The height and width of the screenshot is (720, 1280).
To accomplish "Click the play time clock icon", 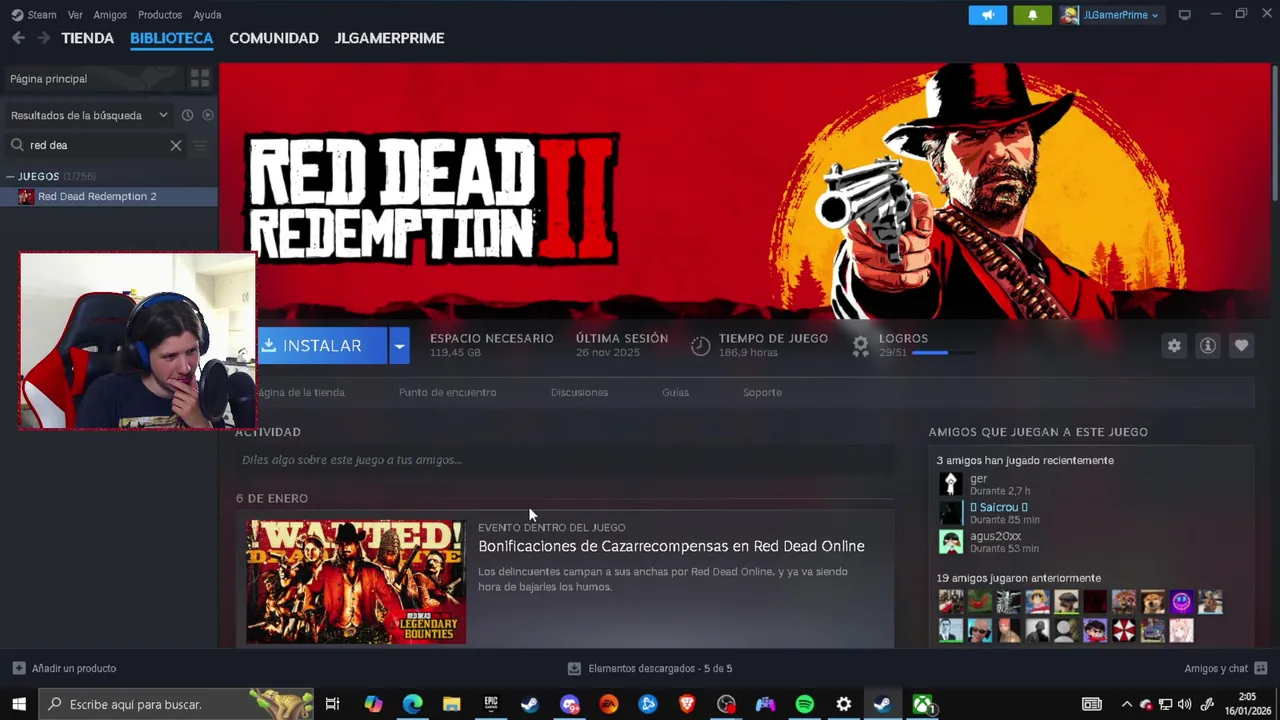I will coord(701,346).
